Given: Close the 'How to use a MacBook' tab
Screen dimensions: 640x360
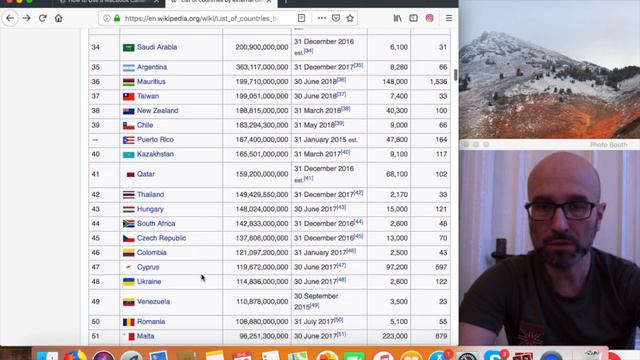Looking at the screenshot, I should [156, 2].
